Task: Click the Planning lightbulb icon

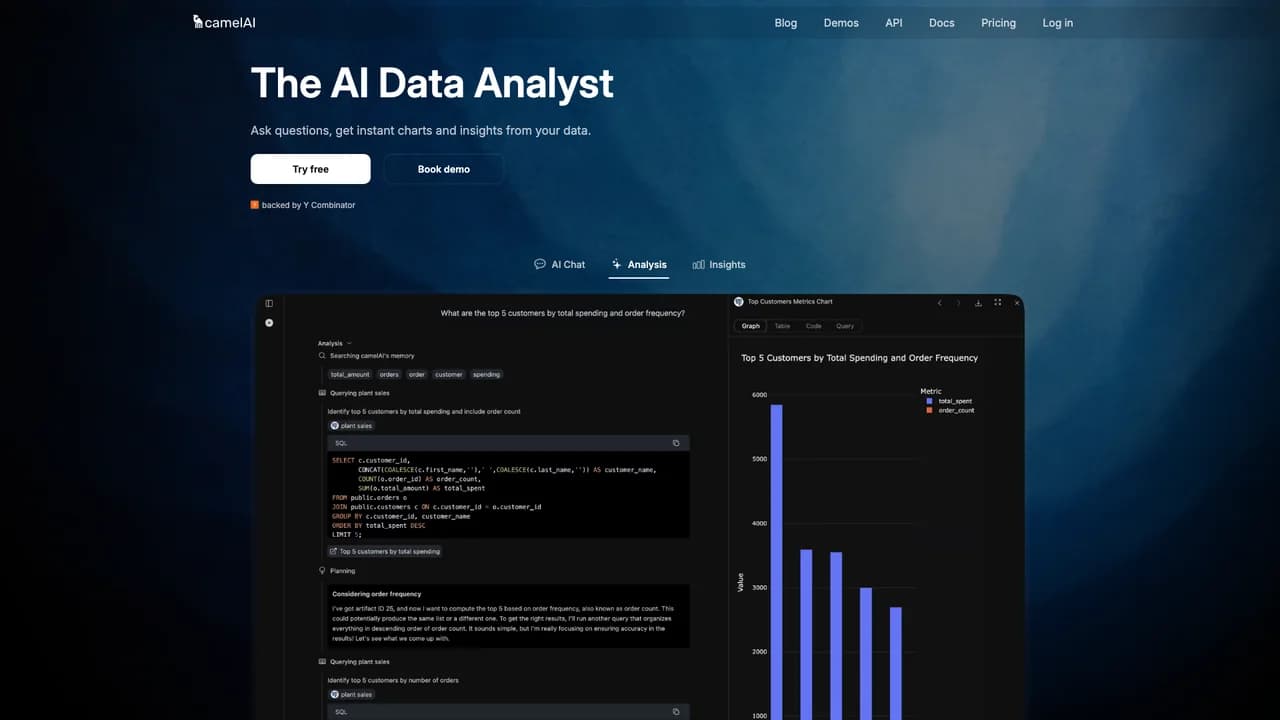Action: click(322, 571)
